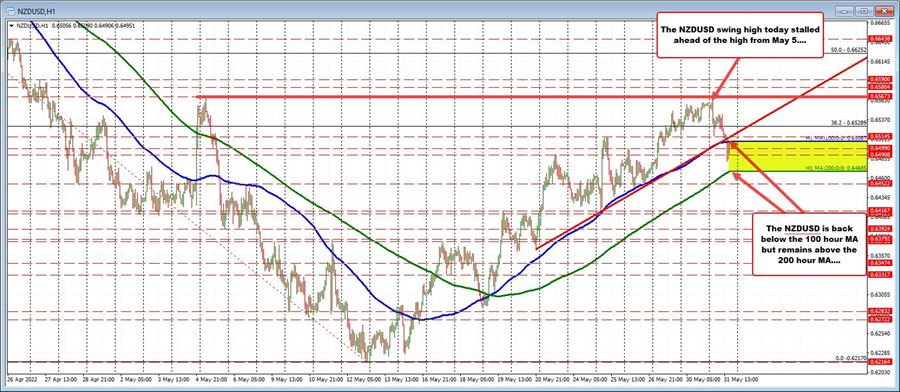The image size is (900, 392).
Task: Select the 0.0 - 0.62170 Fibonacci label
Action: (851, 359)
